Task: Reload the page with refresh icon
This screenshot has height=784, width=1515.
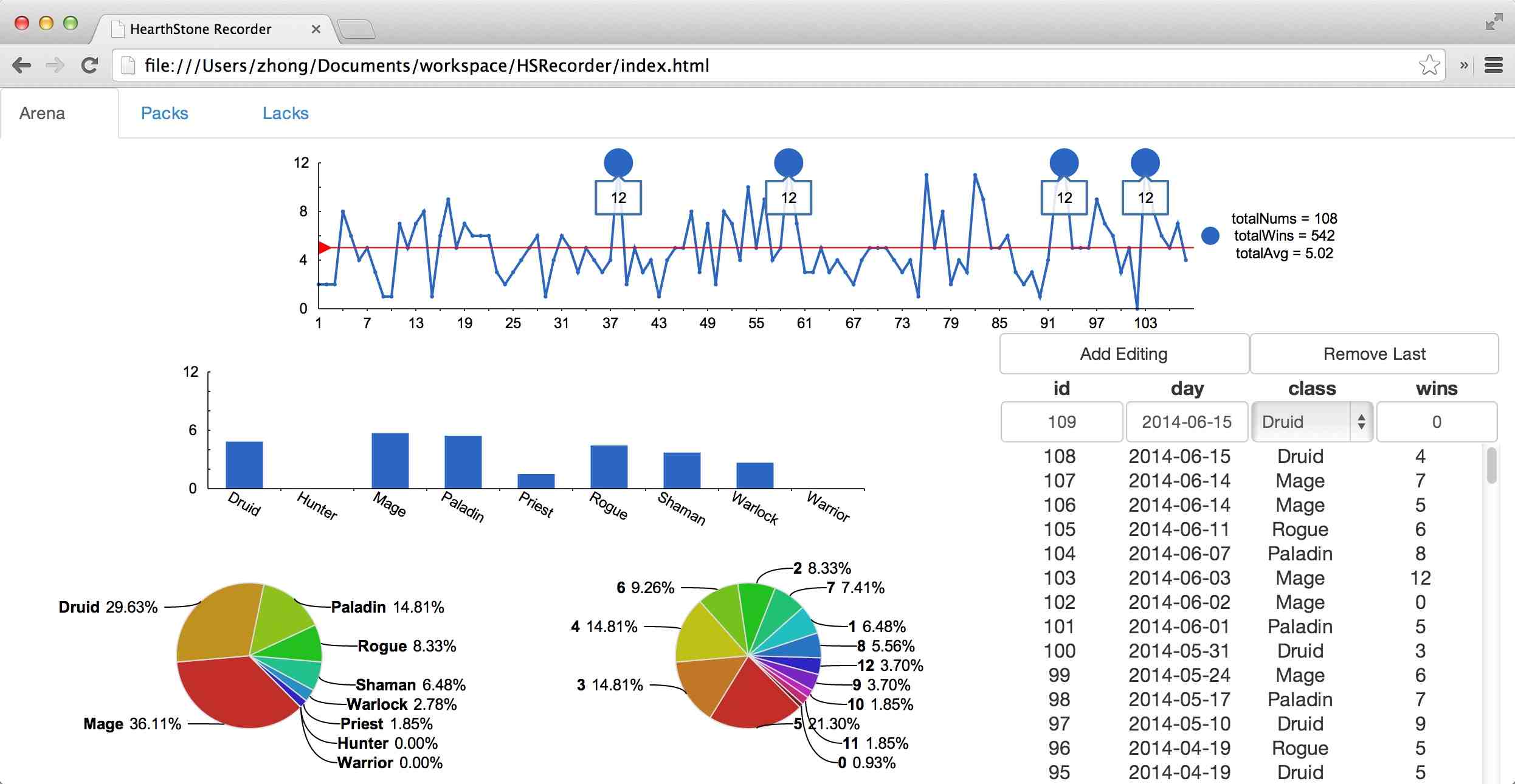Action: pyautogui.click(x=90, y=65)
